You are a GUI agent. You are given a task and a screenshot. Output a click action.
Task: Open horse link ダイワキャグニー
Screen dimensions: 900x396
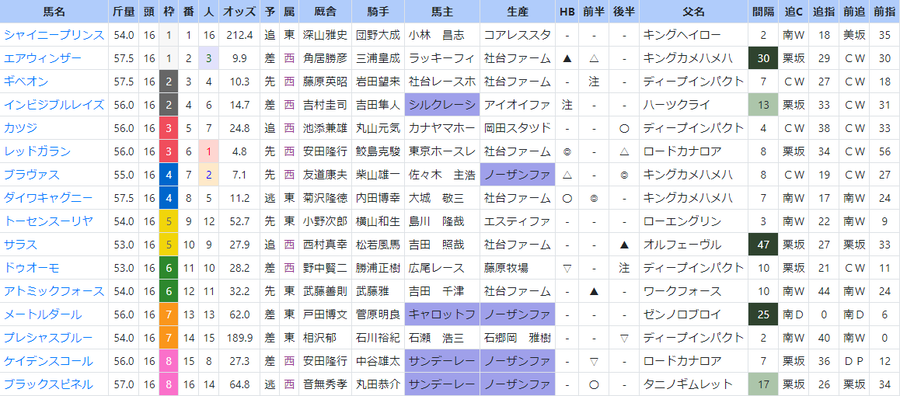48,198
